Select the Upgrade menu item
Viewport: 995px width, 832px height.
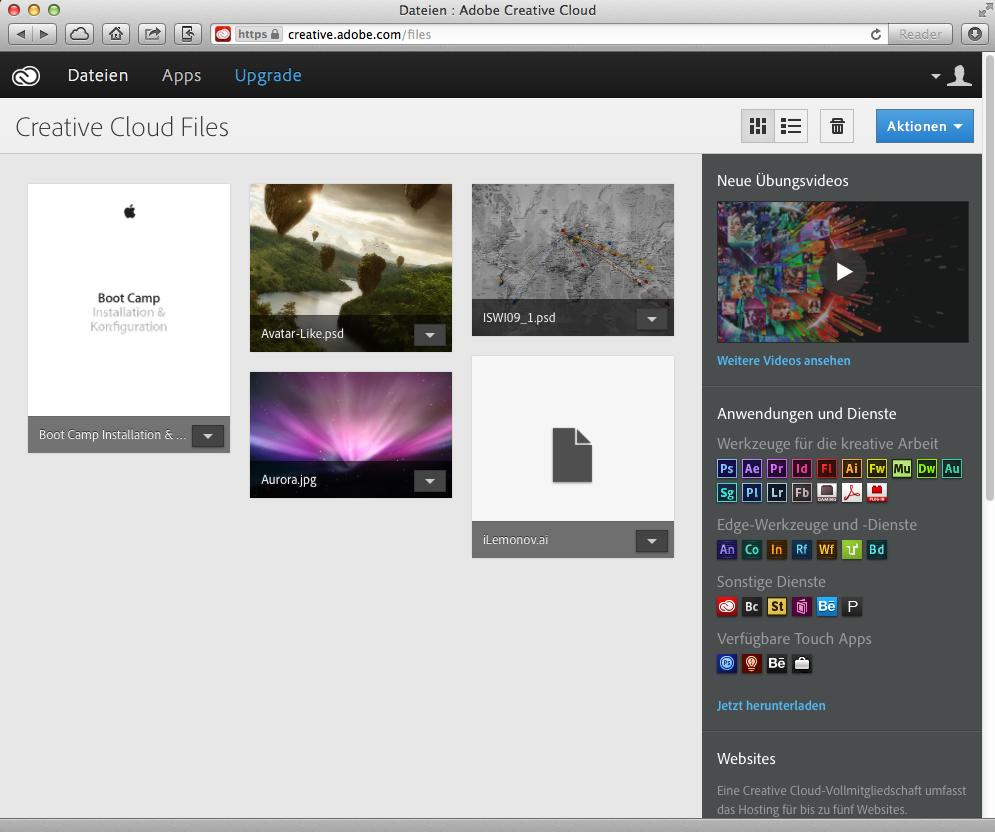[x=268, y=76]
